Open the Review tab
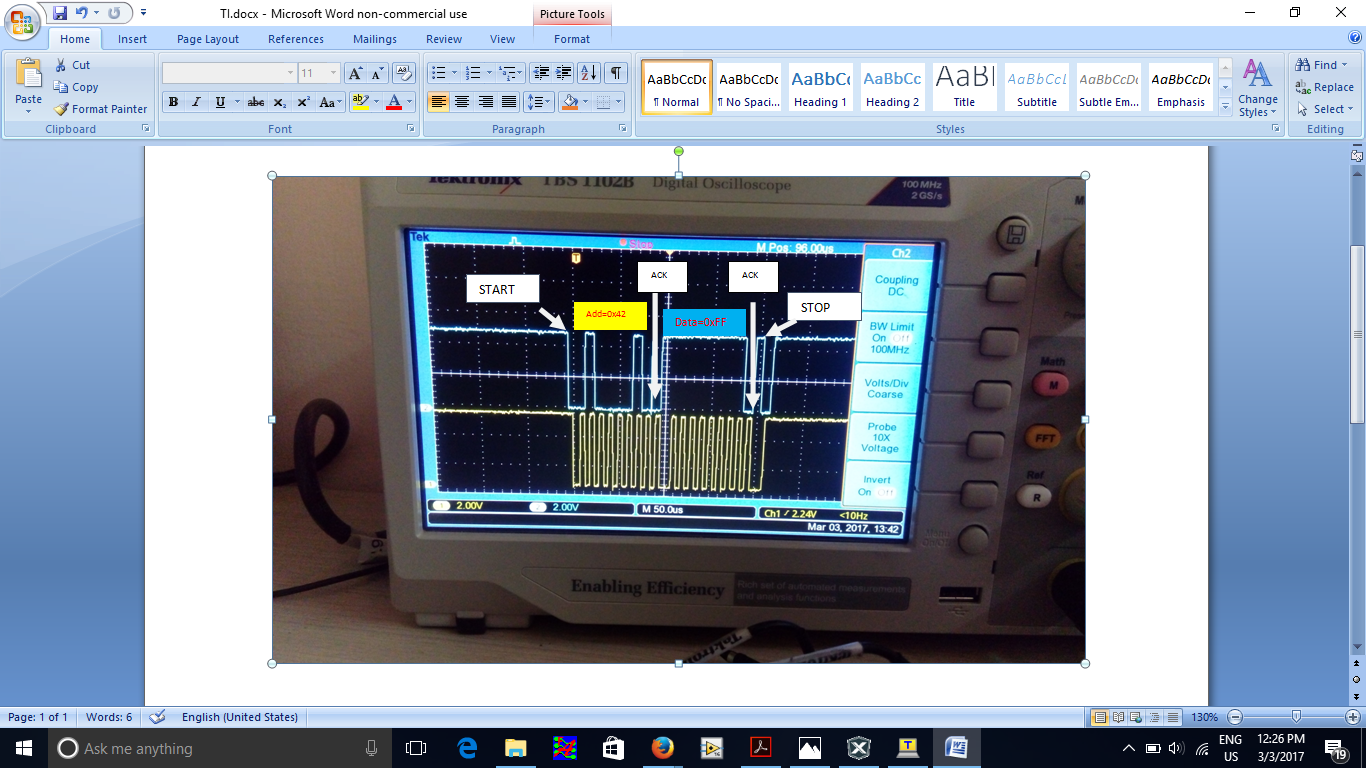 tap(444, 39)
